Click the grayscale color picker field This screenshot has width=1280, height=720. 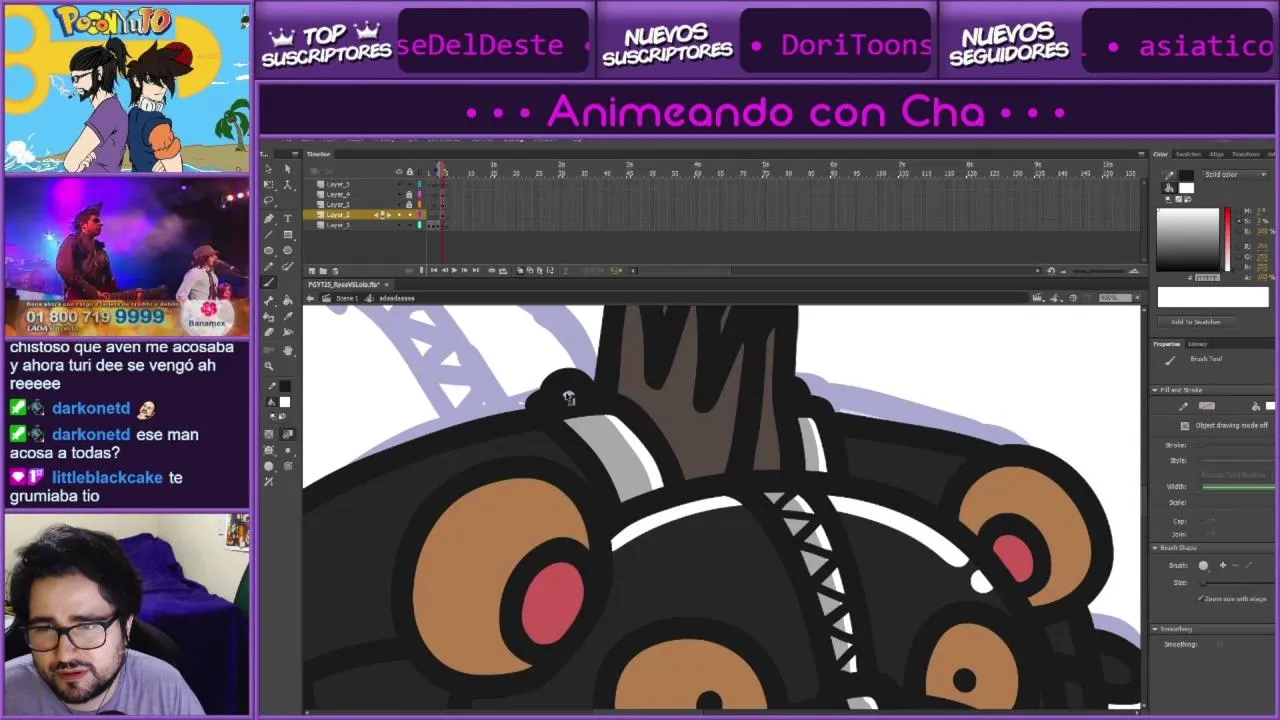1188,240
